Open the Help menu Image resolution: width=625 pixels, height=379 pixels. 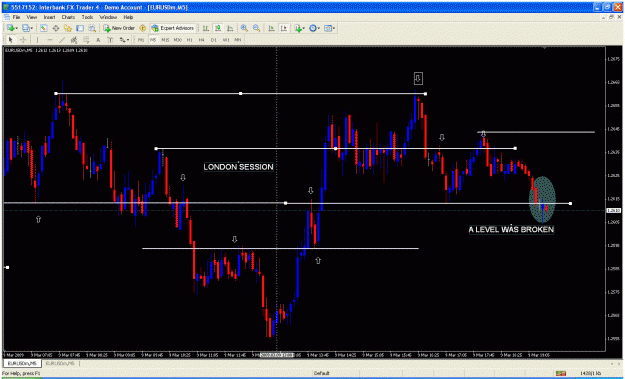[128, 18]
